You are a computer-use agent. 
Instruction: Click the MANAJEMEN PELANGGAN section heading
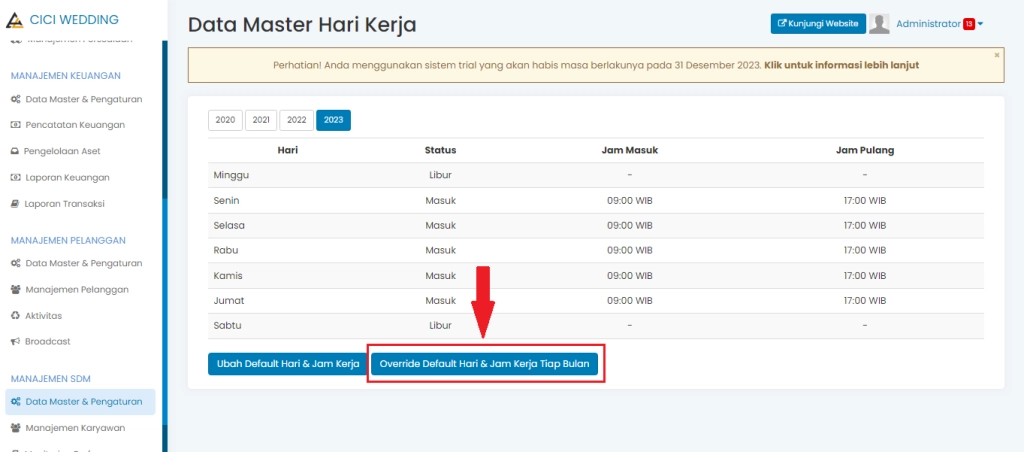coord(68,240)
